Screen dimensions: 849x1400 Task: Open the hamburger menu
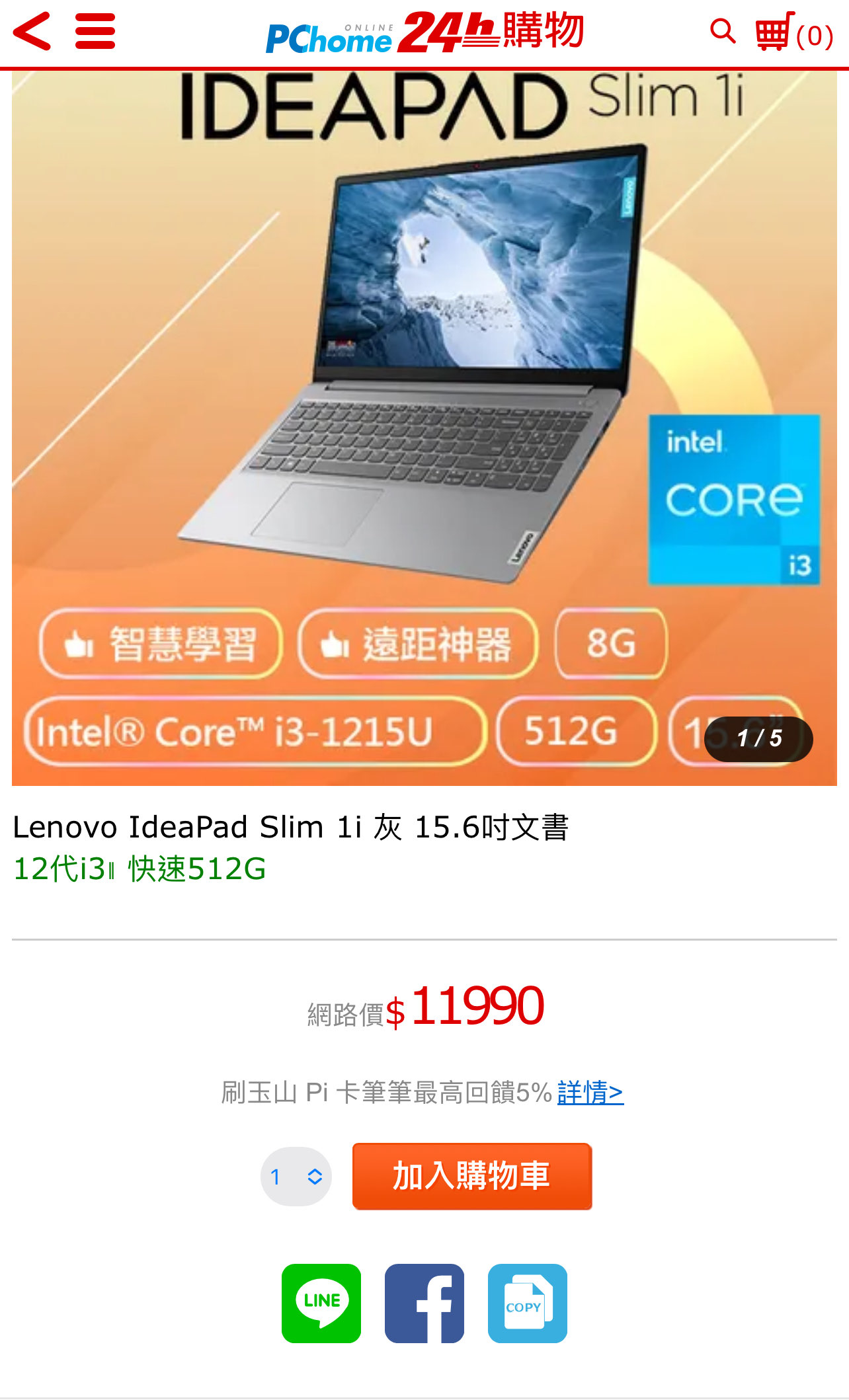(95, 31)
